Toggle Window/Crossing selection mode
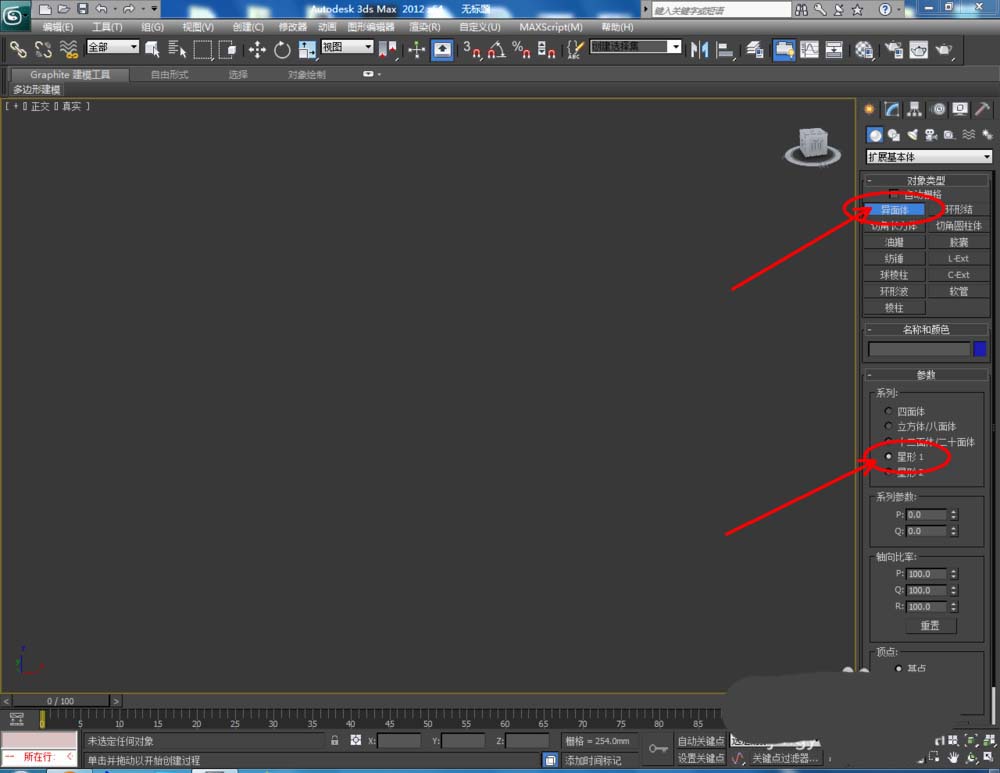This screenshot has width=1000, height=773. click(228, 49)
